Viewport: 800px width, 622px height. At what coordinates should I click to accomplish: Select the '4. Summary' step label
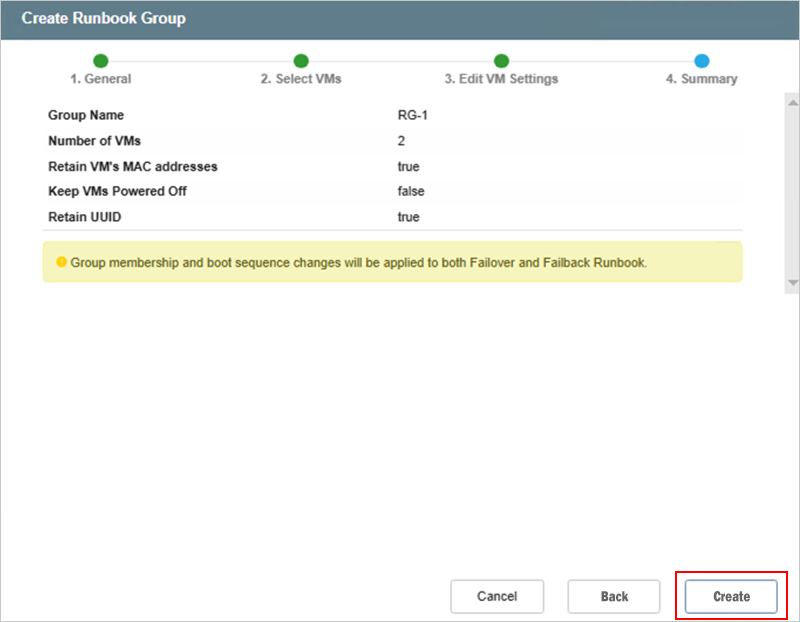click(701, 79)
